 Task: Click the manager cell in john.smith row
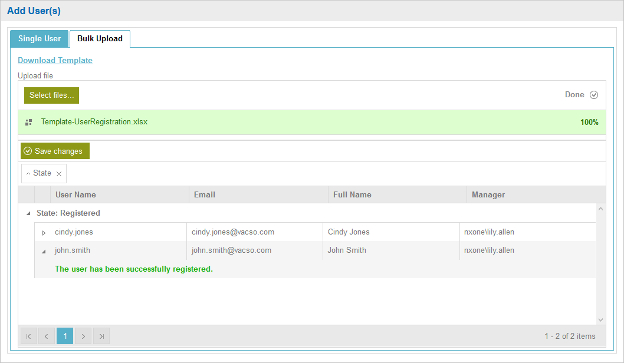coord(528,250)
